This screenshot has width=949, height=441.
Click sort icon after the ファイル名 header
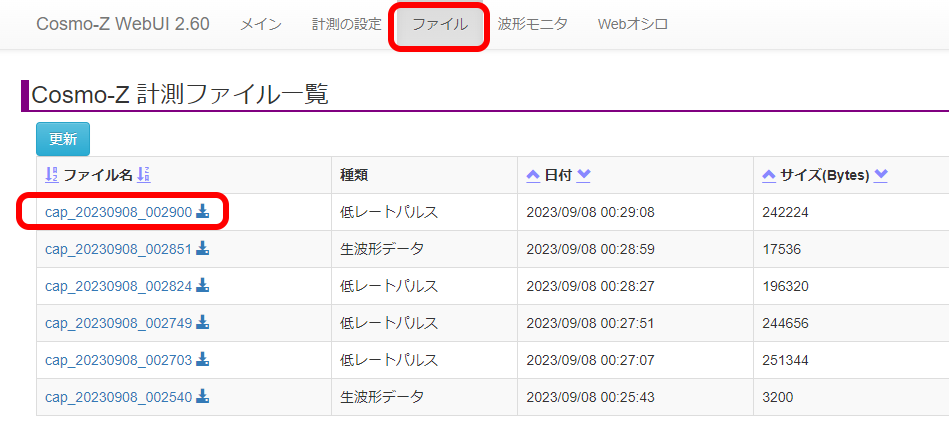point(143,175)
